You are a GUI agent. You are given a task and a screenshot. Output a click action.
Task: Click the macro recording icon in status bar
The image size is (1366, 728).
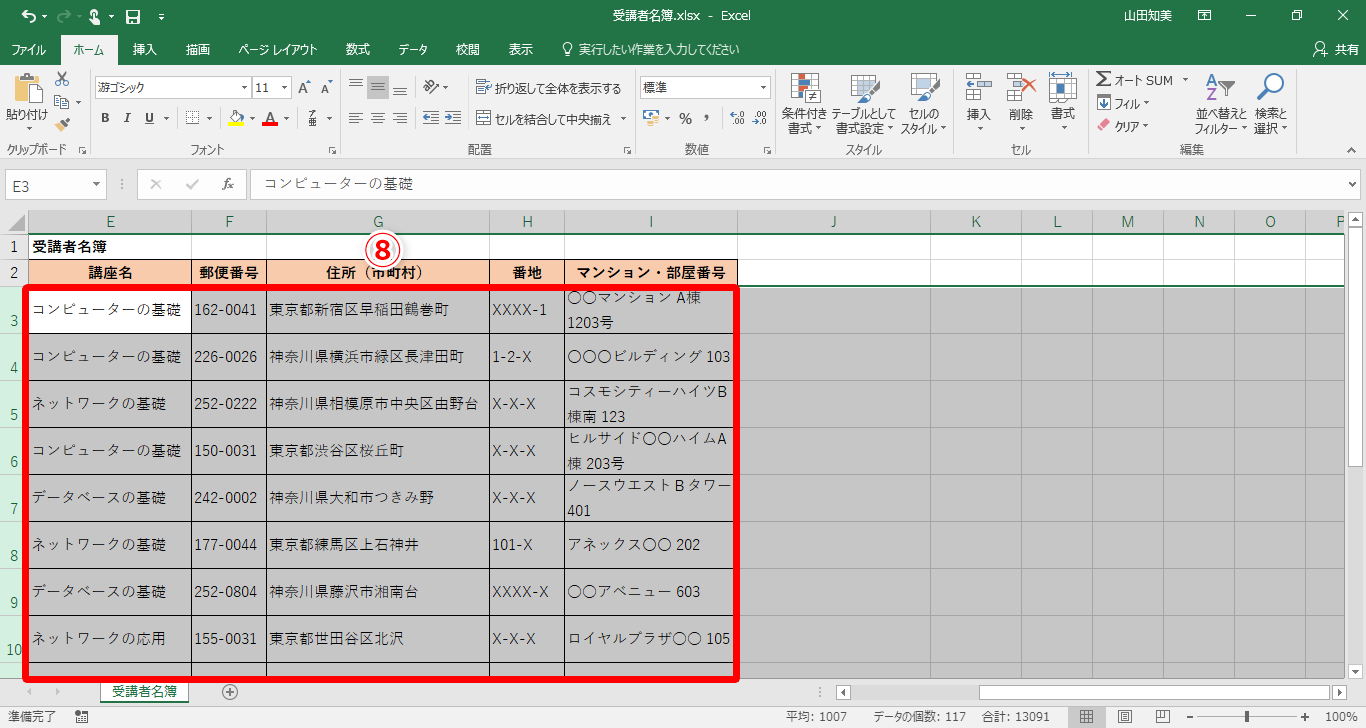[x=81, y=716]
